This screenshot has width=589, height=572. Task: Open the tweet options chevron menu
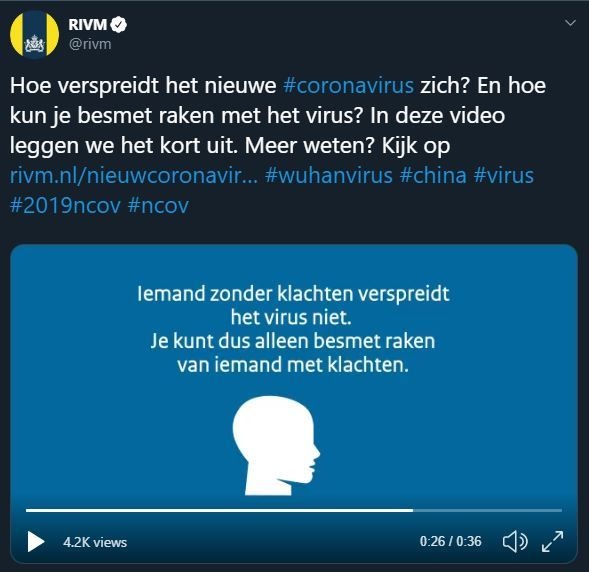tap(570, 23)
